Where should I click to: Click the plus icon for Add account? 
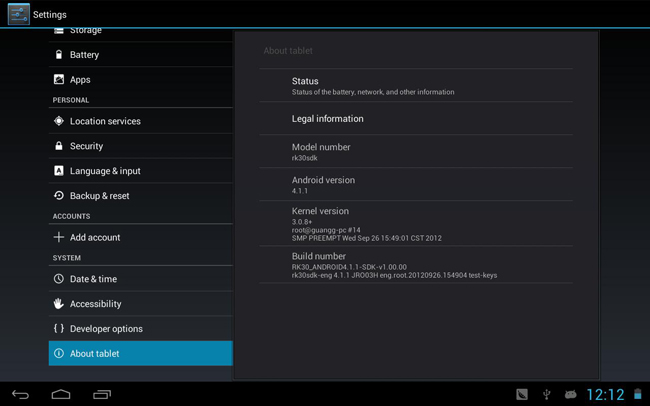[59, 237]
